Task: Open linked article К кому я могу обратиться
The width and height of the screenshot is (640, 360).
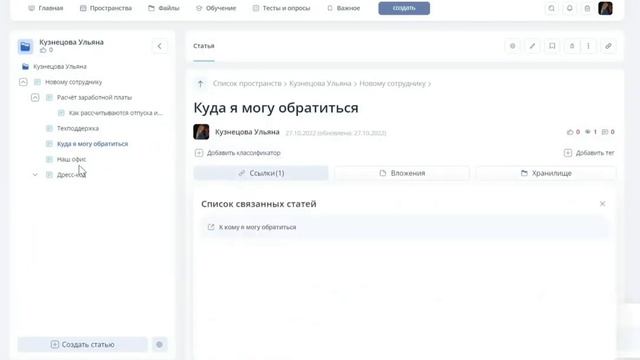Action: [257, 227]
